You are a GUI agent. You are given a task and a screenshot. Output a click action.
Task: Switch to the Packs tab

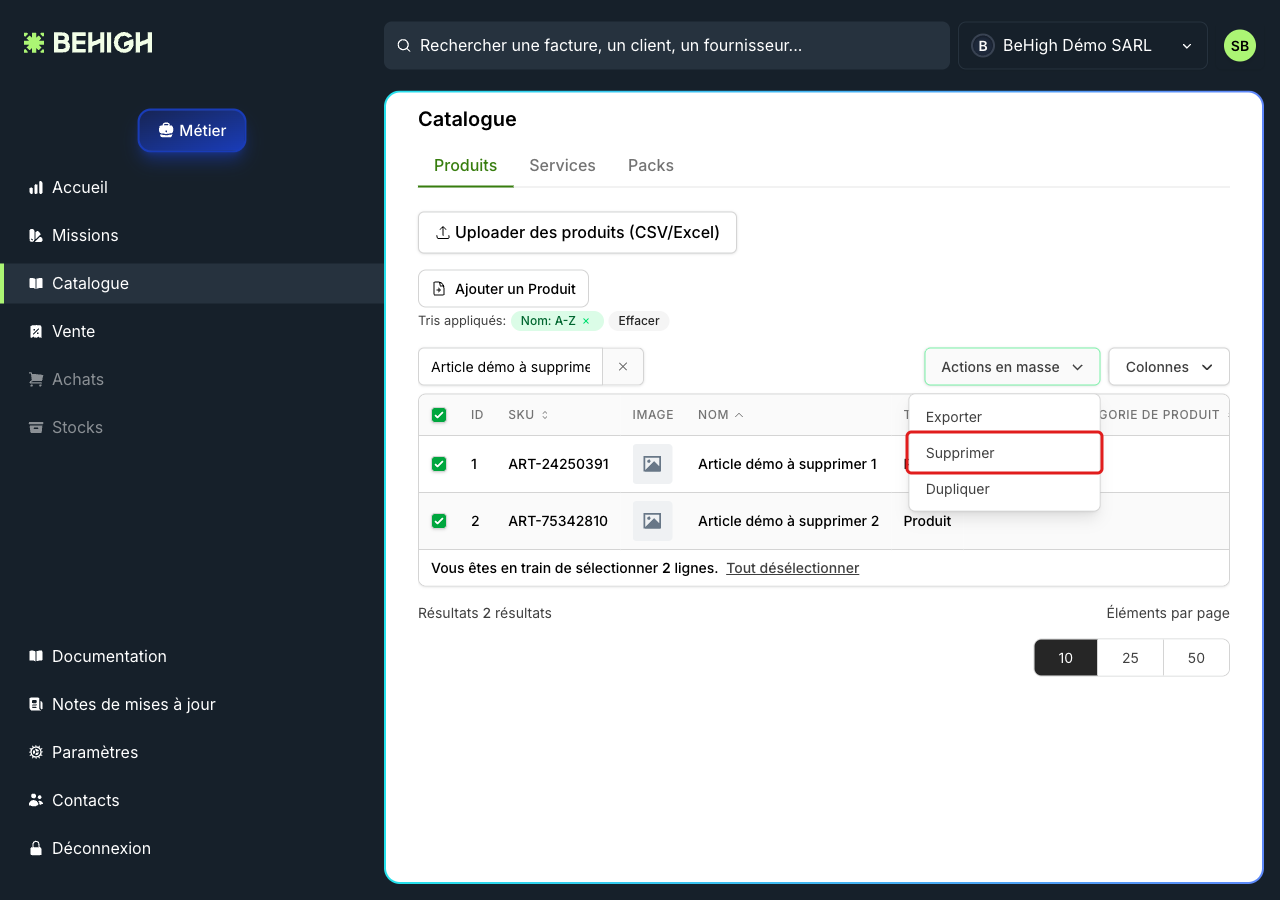pos(651,166)
